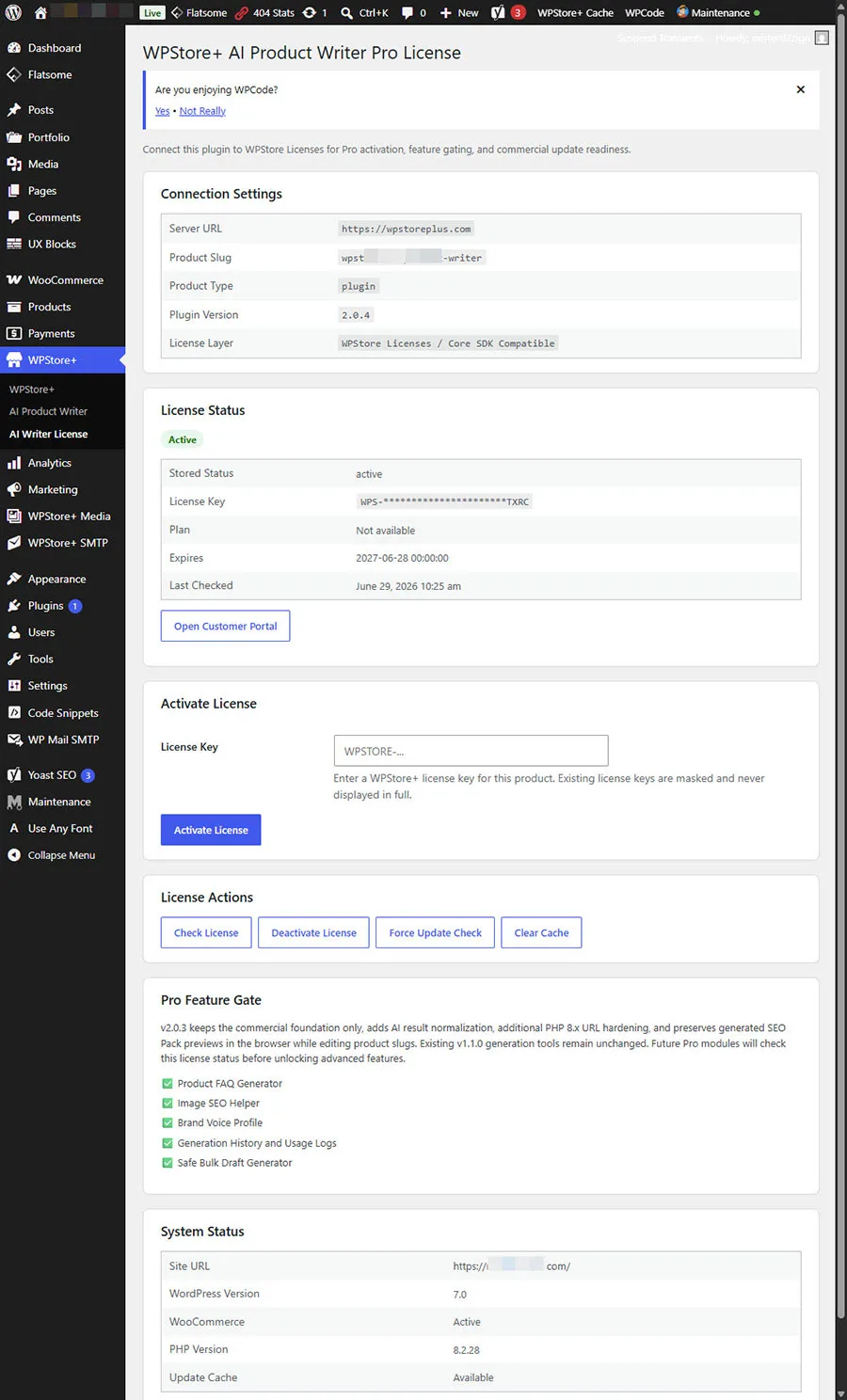Click the WPStore+ SMTP envelope icon

(14, 543)
